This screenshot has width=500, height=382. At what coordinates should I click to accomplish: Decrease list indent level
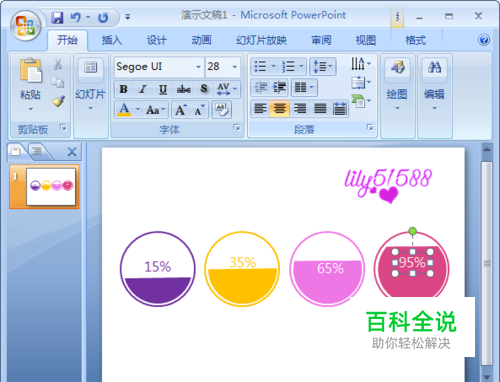coord(261,88)
